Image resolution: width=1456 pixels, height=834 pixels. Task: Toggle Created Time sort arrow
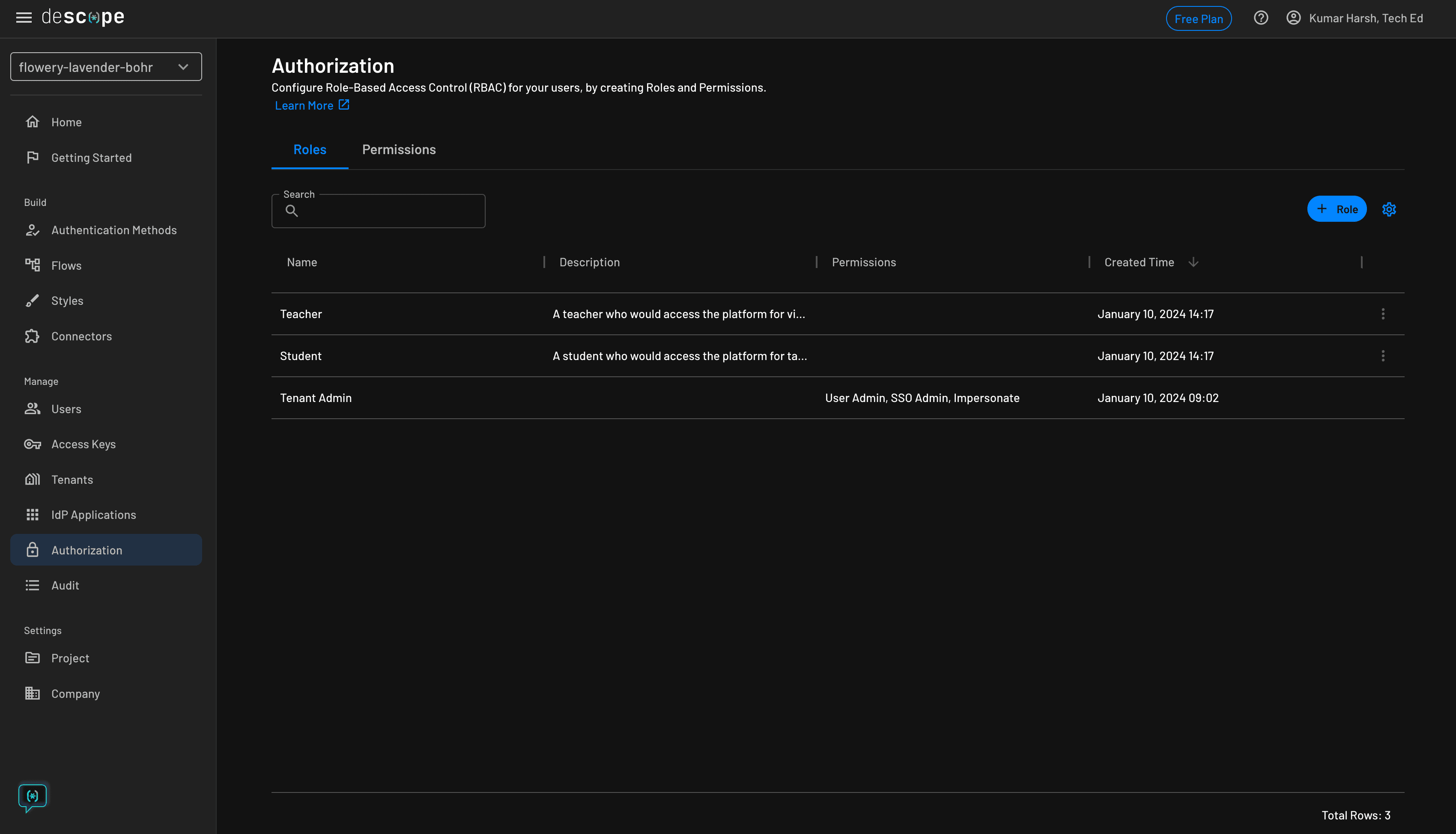click(1193, 262)
